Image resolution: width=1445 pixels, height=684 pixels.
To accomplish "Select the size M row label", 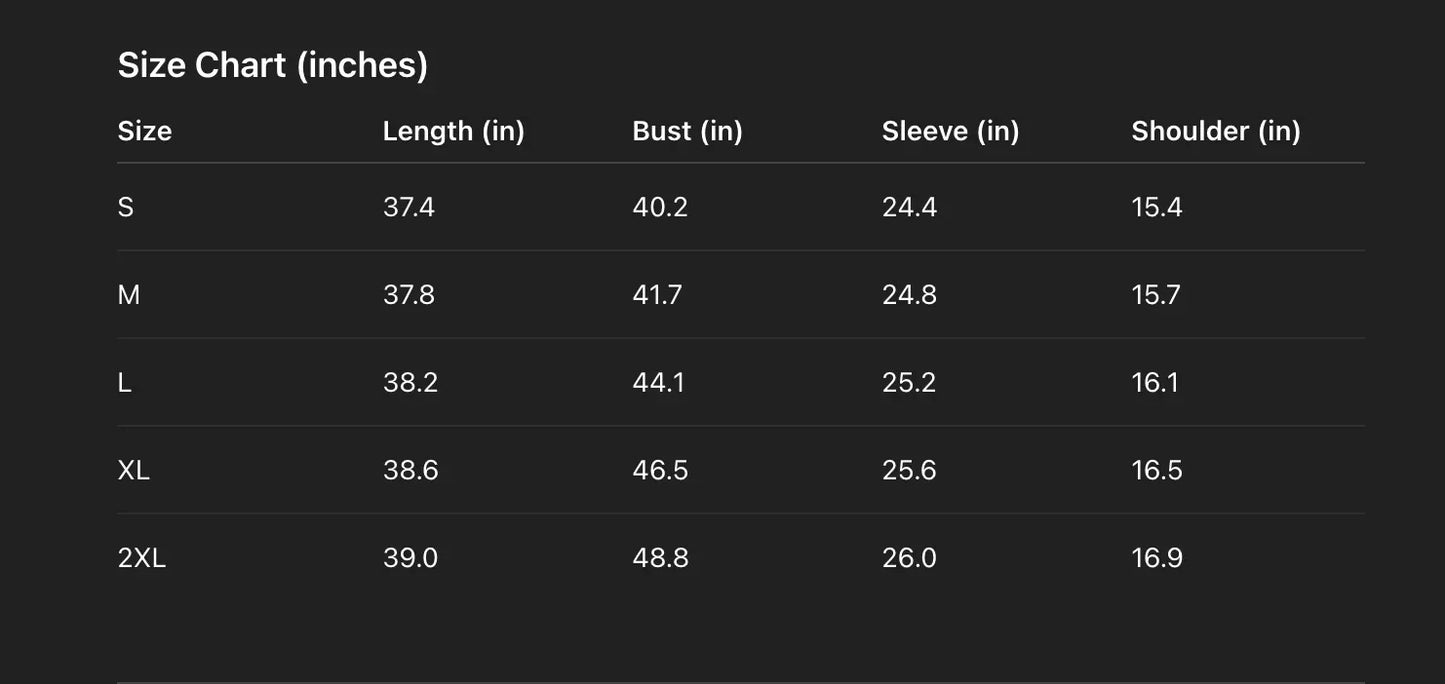I will 129,295.
